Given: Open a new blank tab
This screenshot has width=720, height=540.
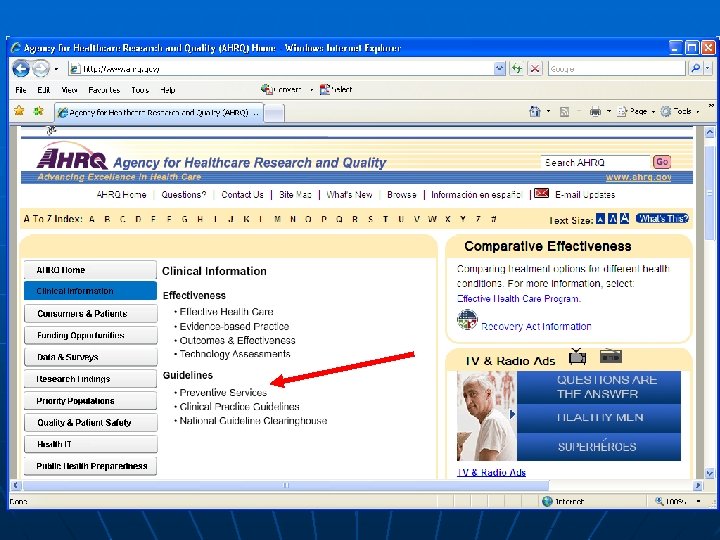Looking at the screenshot, I should point(274,113).
